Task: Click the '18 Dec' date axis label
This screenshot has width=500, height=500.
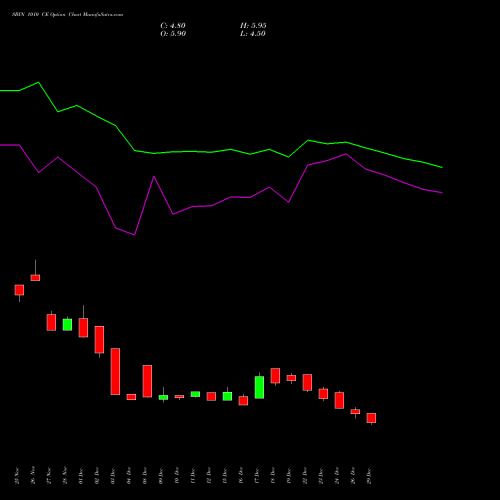Action: pyautogui.click(x=273, y=476)
